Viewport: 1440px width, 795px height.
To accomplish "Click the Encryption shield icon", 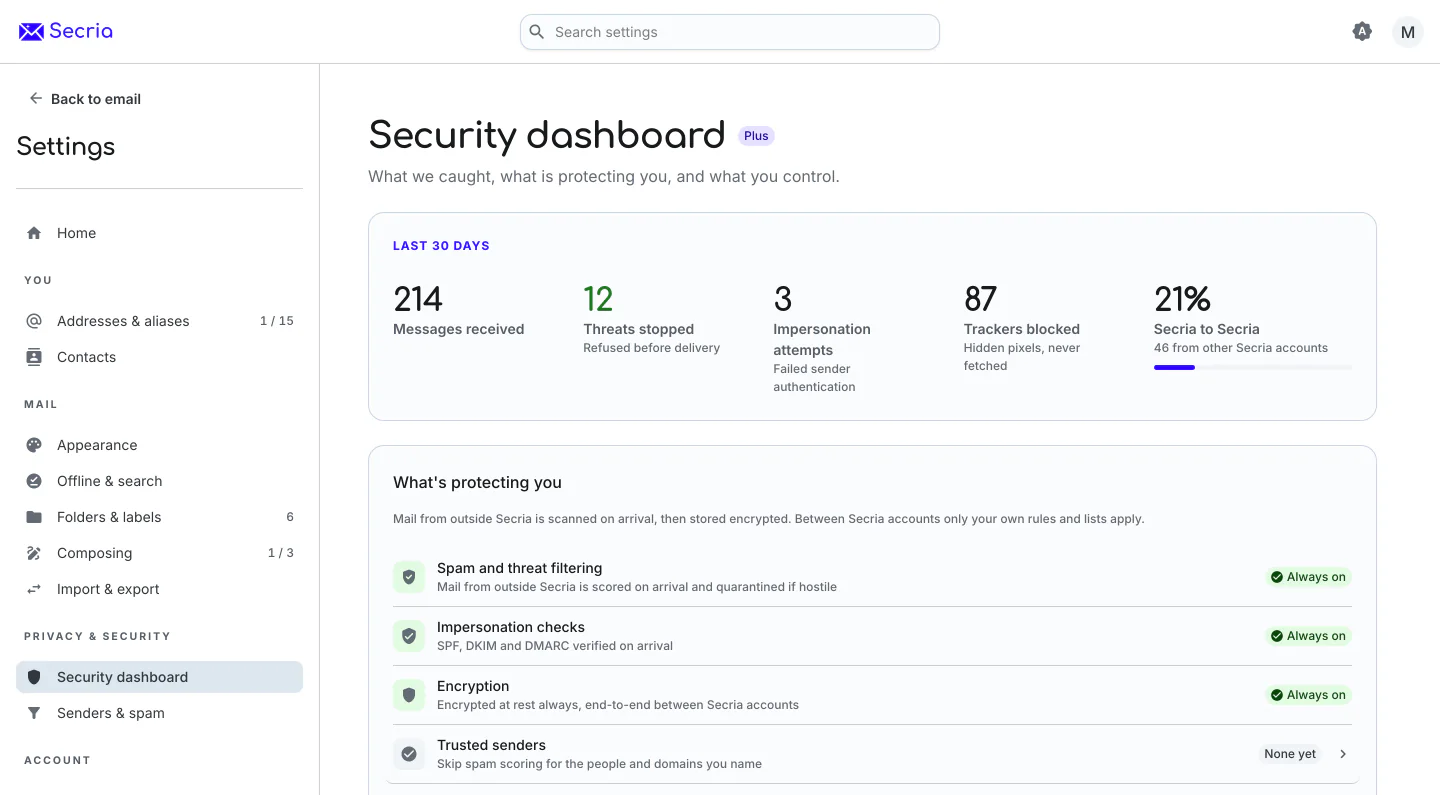I will click(x=409, y=695).
